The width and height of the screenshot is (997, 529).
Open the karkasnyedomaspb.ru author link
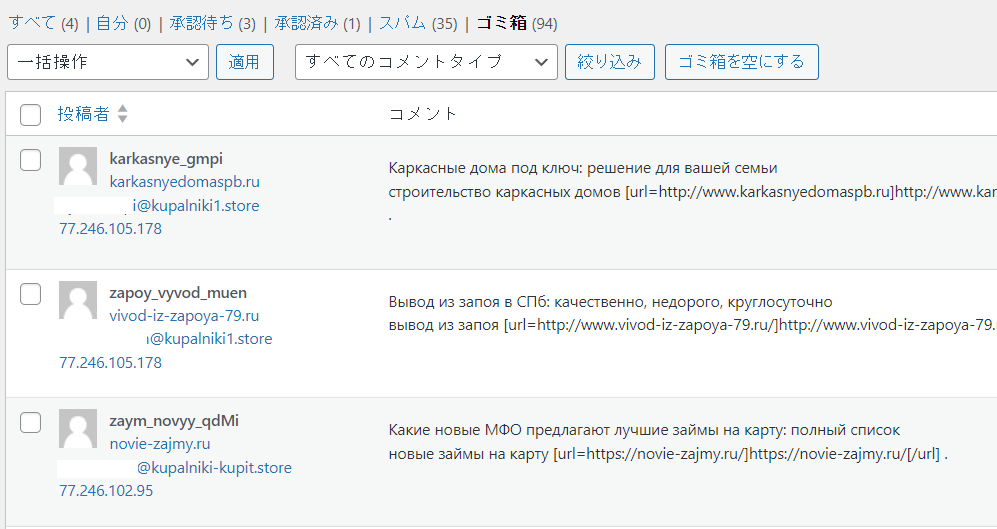click(x=184, y=182)
